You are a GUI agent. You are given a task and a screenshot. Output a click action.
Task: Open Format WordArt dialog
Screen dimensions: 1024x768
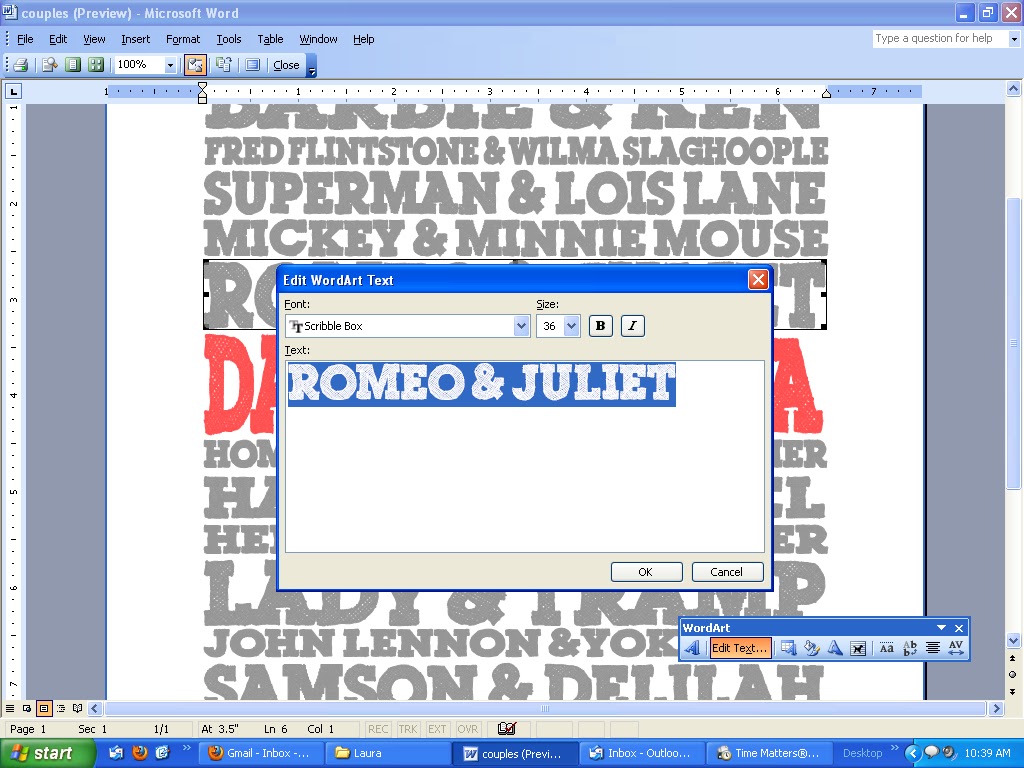pyautogui.click(x=811, y=648)
